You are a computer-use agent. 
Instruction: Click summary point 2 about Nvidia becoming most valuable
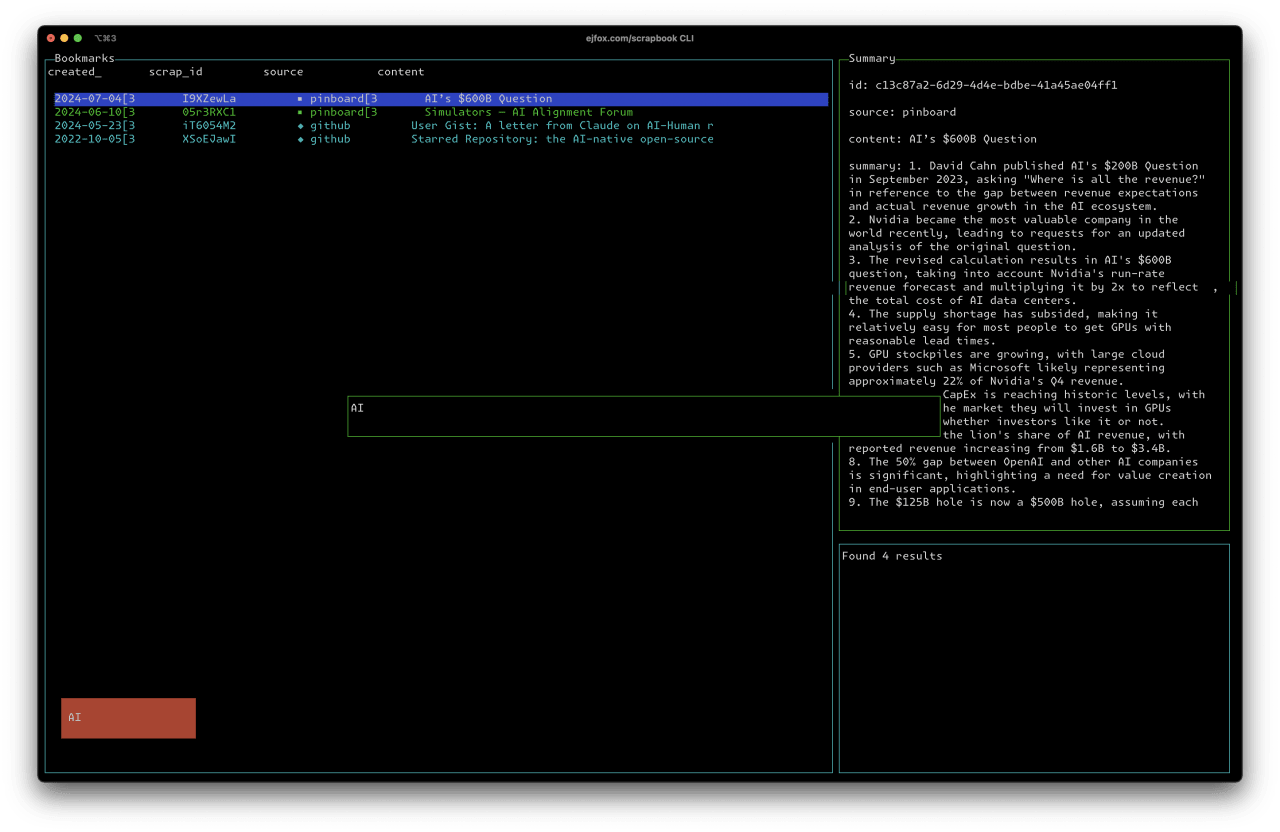pyautogui.click(x=1016, y=233)
